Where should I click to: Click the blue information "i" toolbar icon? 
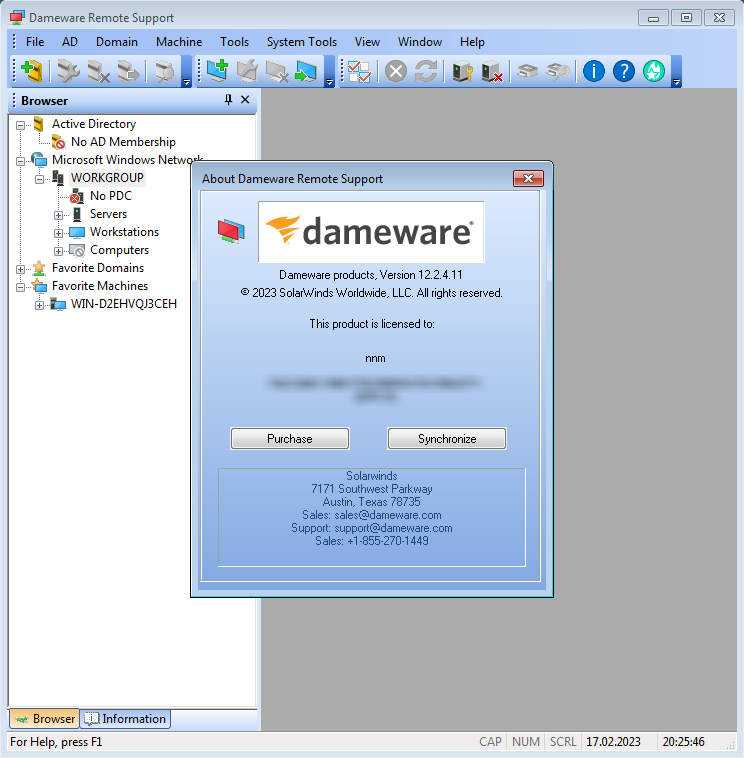pos(594,71)
